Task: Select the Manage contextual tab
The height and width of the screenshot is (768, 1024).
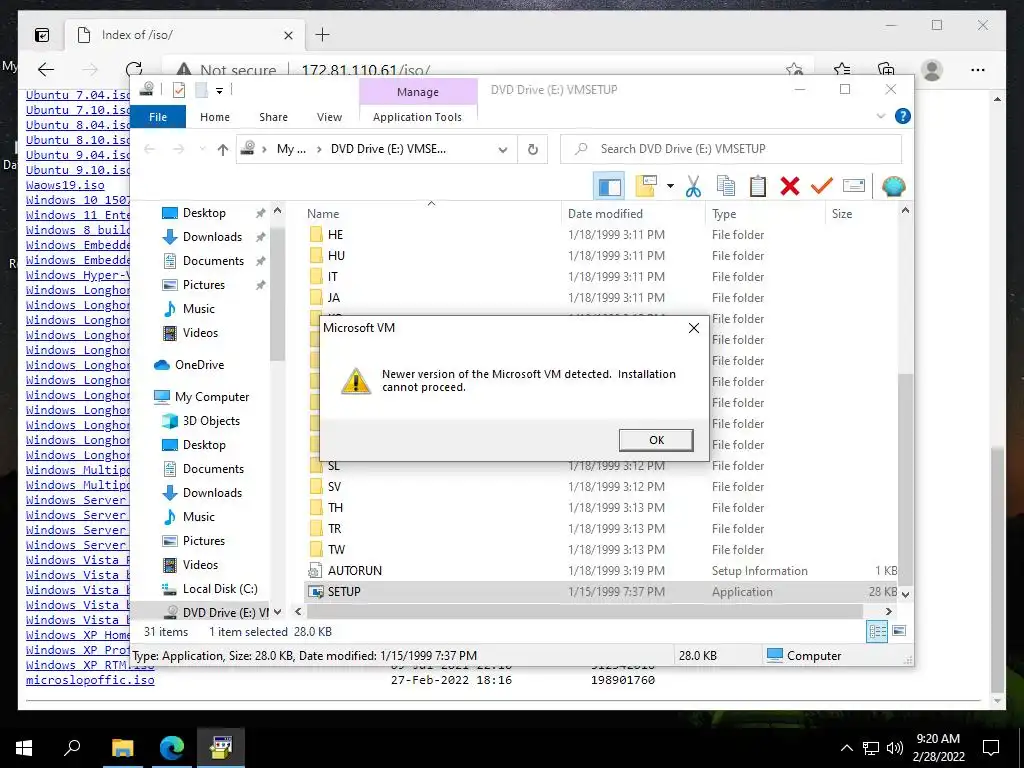Action: (418, 92)
